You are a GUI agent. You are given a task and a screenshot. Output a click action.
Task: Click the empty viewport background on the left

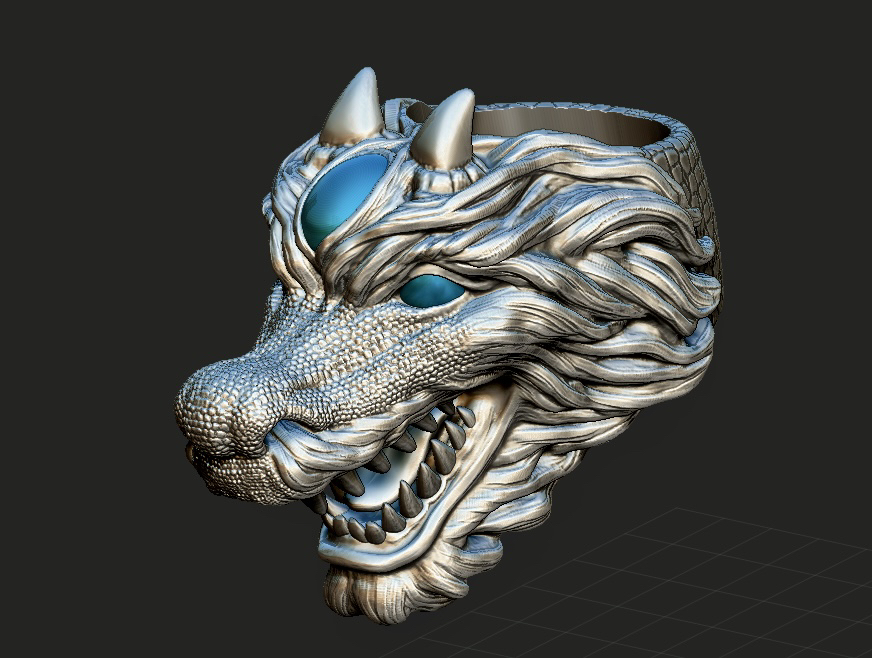tap(80, 300)
